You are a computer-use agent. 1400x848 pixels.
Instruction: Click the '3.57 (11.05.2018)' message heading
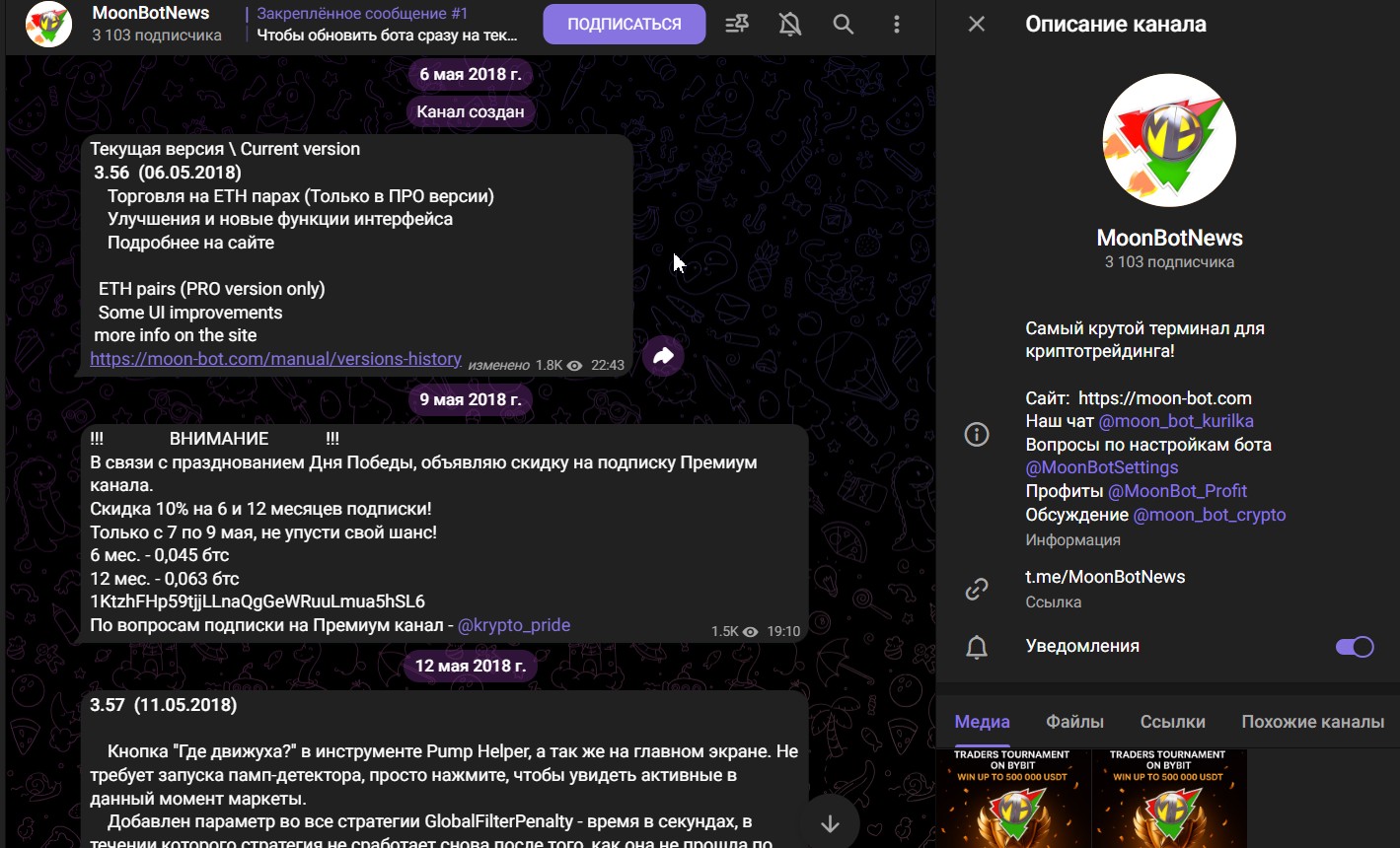164,705
